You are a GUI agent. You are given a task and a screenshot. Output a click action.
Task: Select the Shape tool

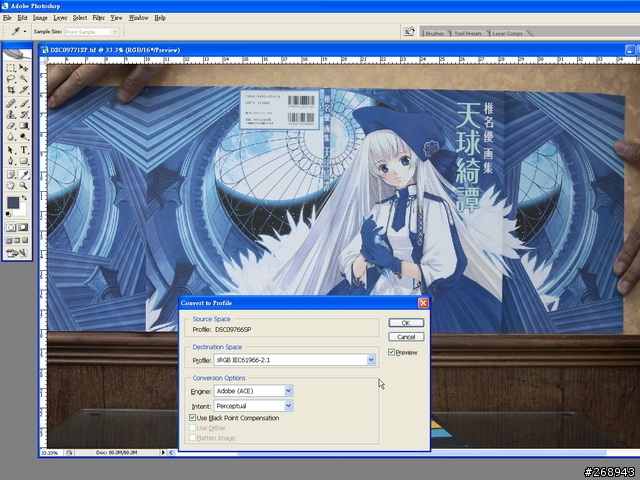coord(23,161)
